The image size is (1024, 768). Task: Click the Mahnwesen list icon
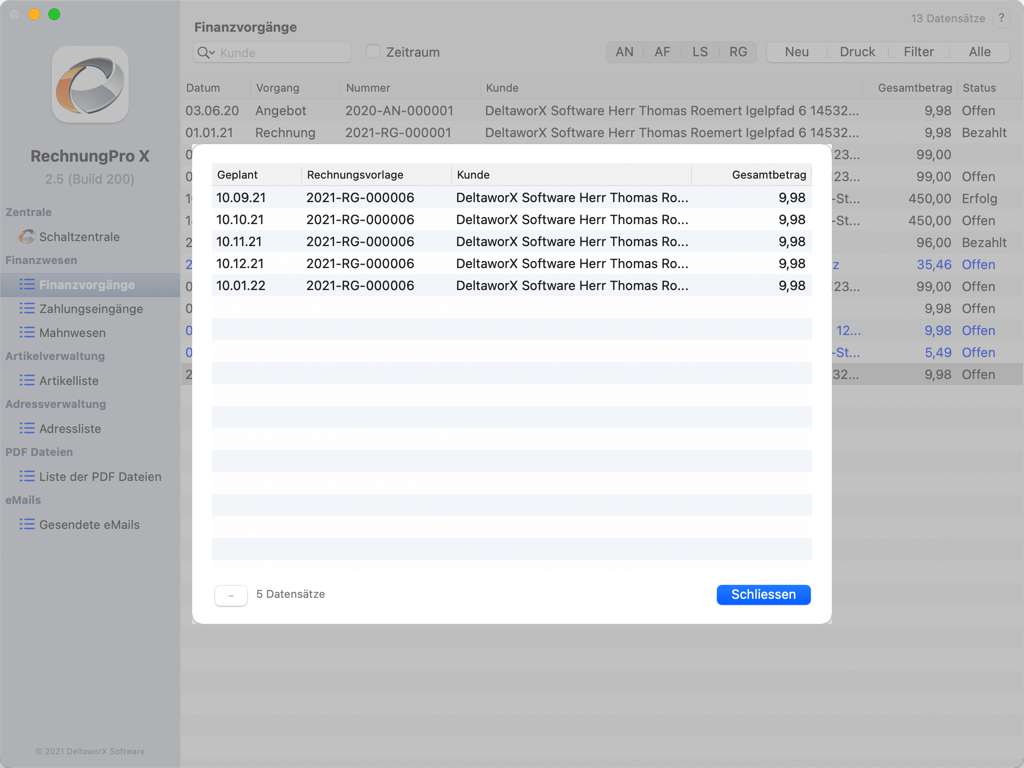coord(27,333)
